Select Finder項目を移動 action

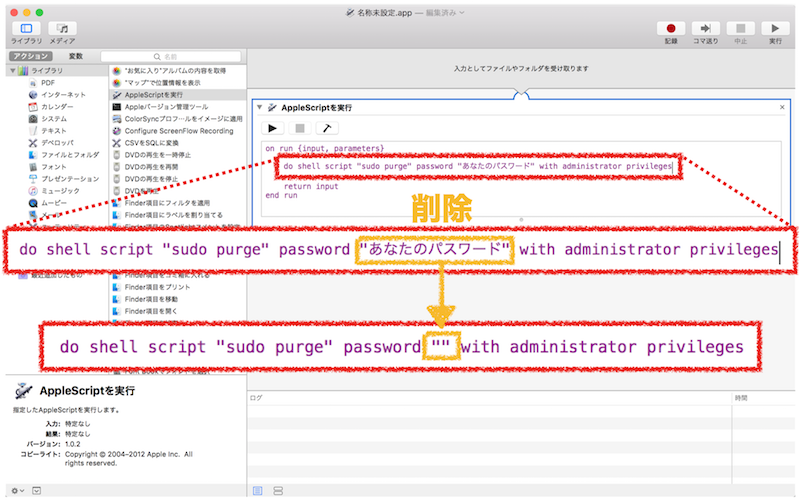151,299
